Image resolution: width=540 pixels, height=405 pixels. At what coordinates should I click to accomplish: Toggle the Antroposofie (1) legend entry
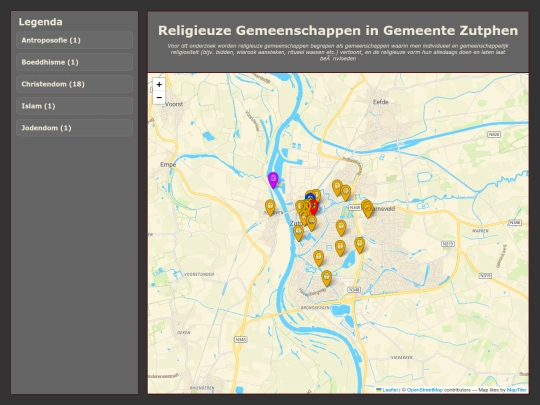(74, 40)
